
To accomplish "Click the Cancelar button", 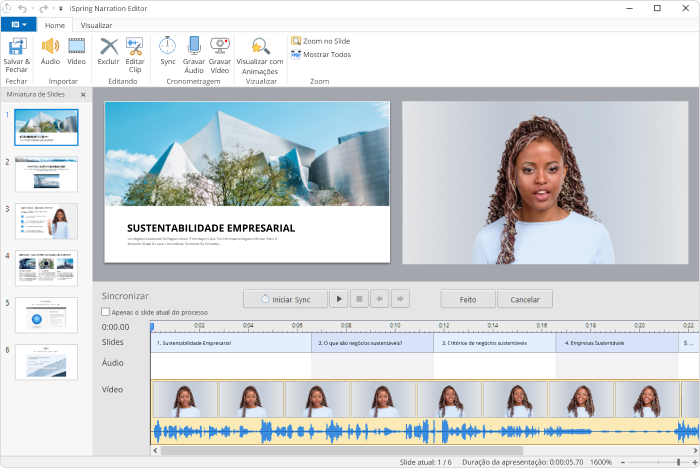I will point(525,299).
